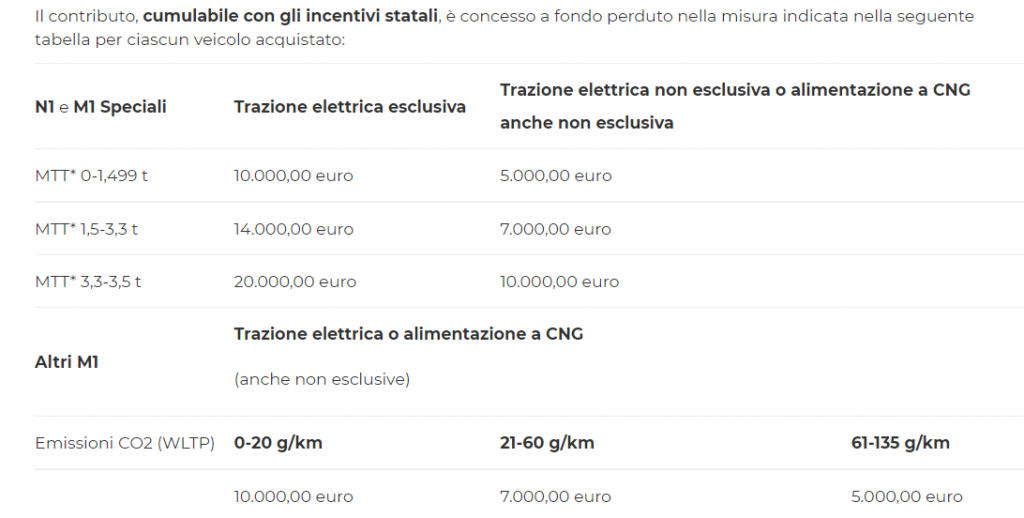Click the 5.000,00 euro cell under 61-135 g/km
This screenshot has width=1024, height=518.
[x=907, y=497]
